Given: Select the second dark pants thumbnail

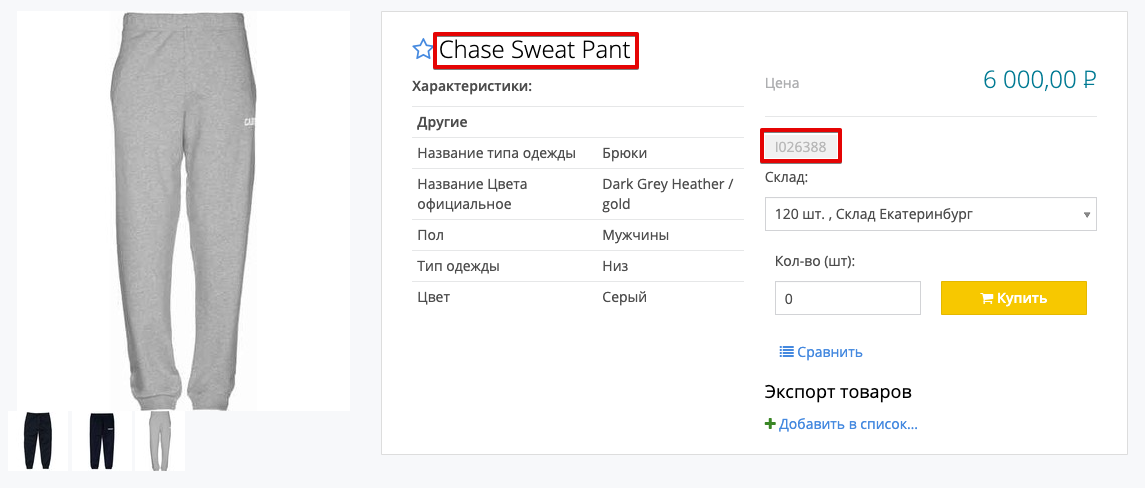Looking at the screenshot, I should click(102, 440).
